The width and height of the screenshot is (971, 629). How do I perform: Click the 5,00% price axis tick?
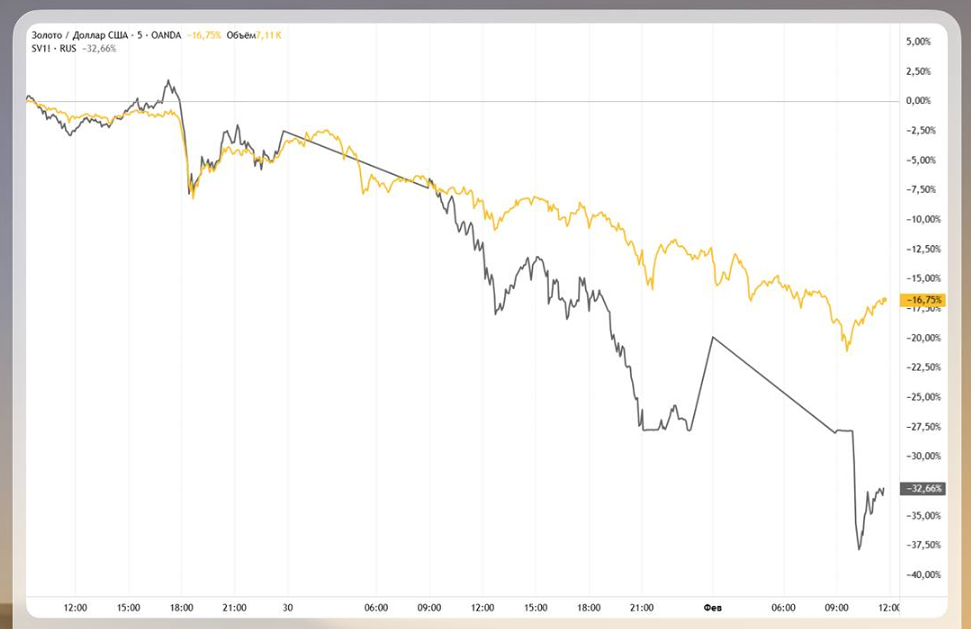click(x=918, y=41)
